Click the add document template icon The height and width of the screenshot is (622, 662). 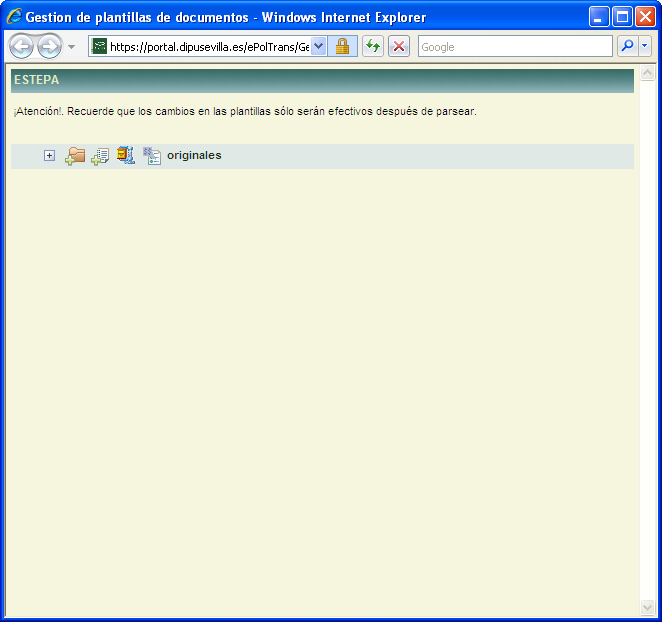pos(100,156)
